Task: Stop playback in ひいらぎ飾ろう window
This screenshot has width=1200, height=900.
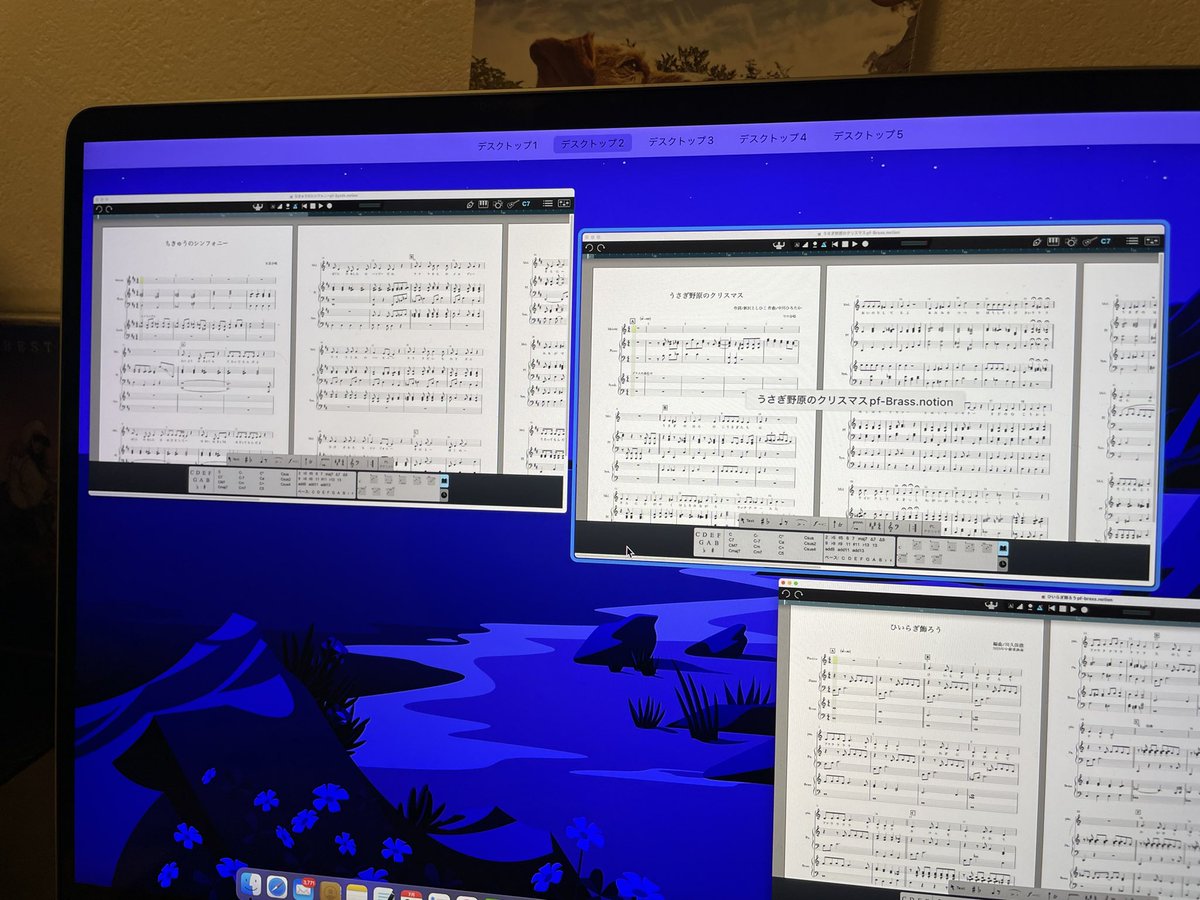Action: pos(1063,608)
